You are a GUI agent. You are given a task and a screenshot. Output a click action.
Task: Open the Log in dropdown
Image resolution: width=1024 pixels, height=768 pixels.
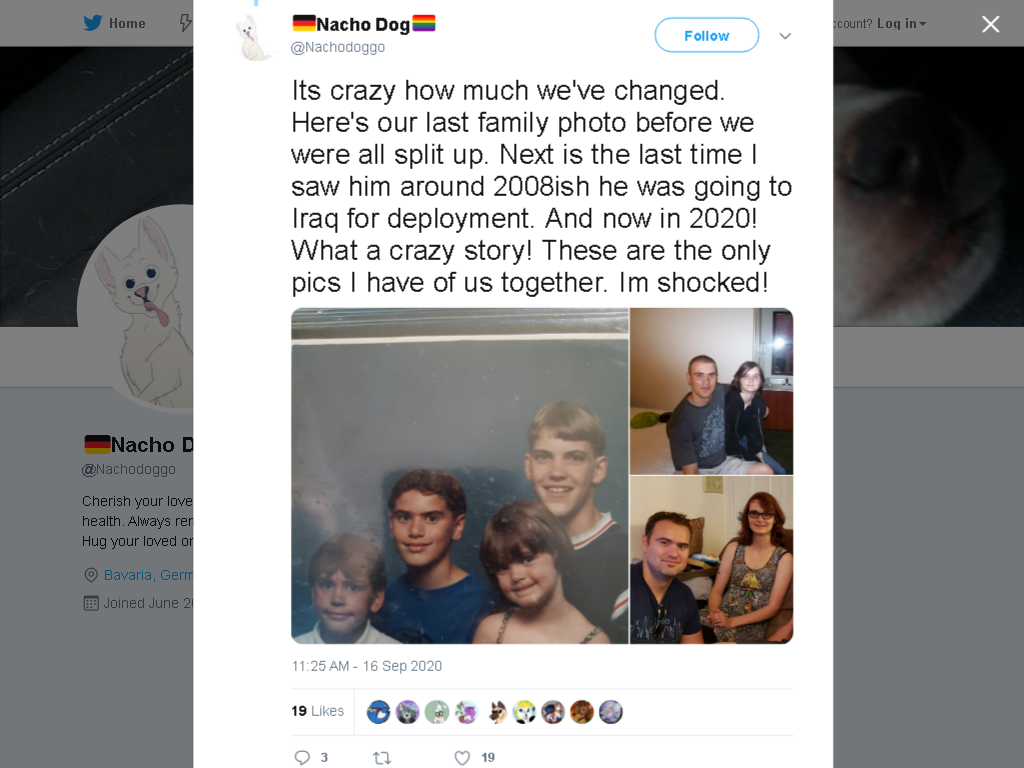[x=901, y=24]
